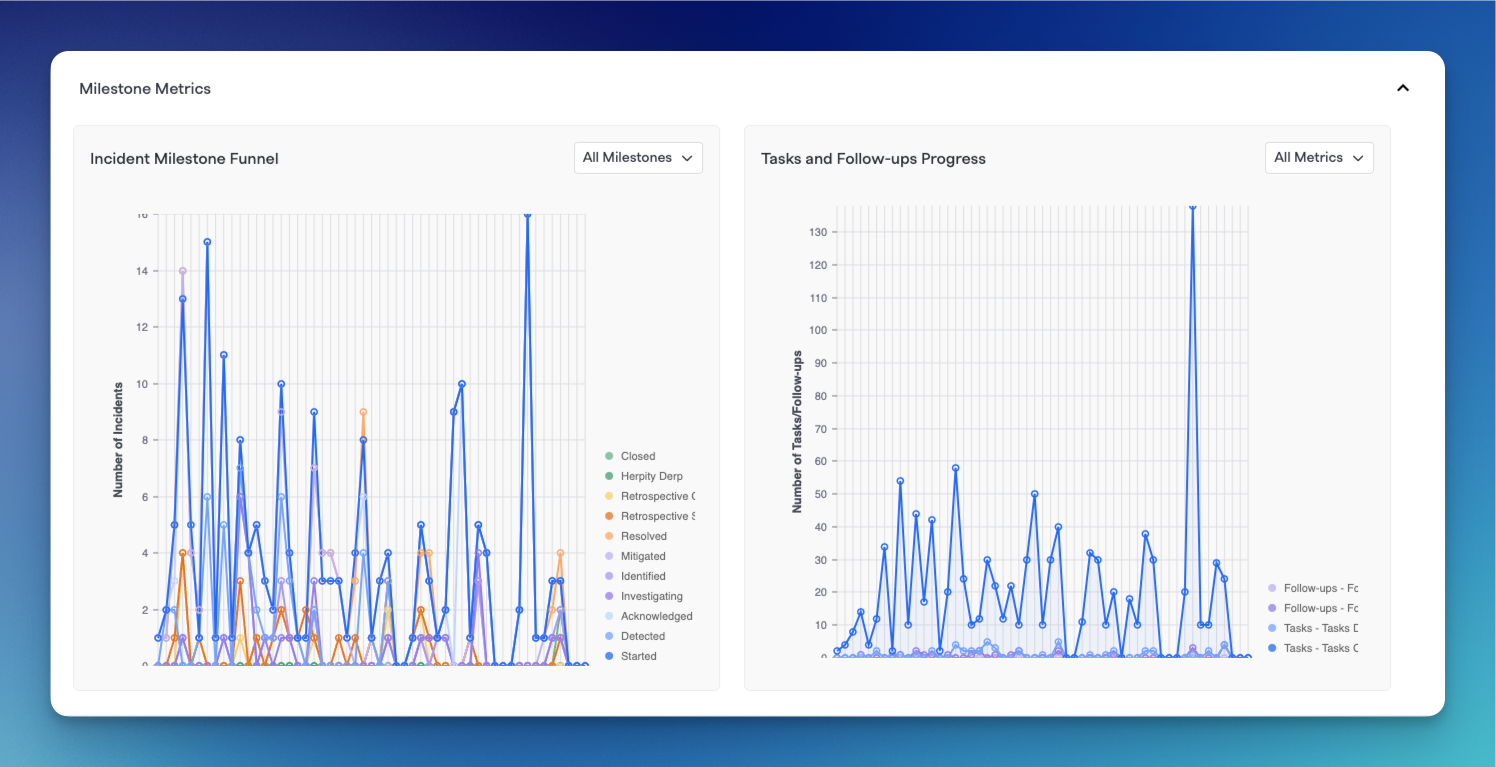Screen dimensions: 1496x767
Task: Click the Incident Milestone Funnel title
Action: tap(184, 158)
